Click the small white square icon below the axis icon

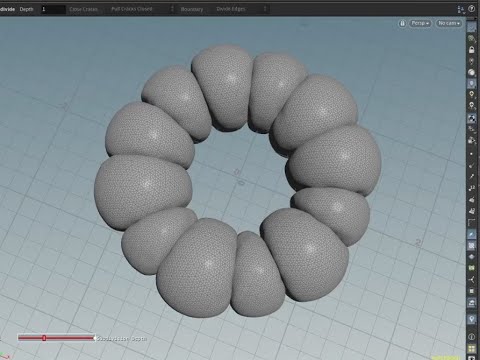[x=471, y=291]
